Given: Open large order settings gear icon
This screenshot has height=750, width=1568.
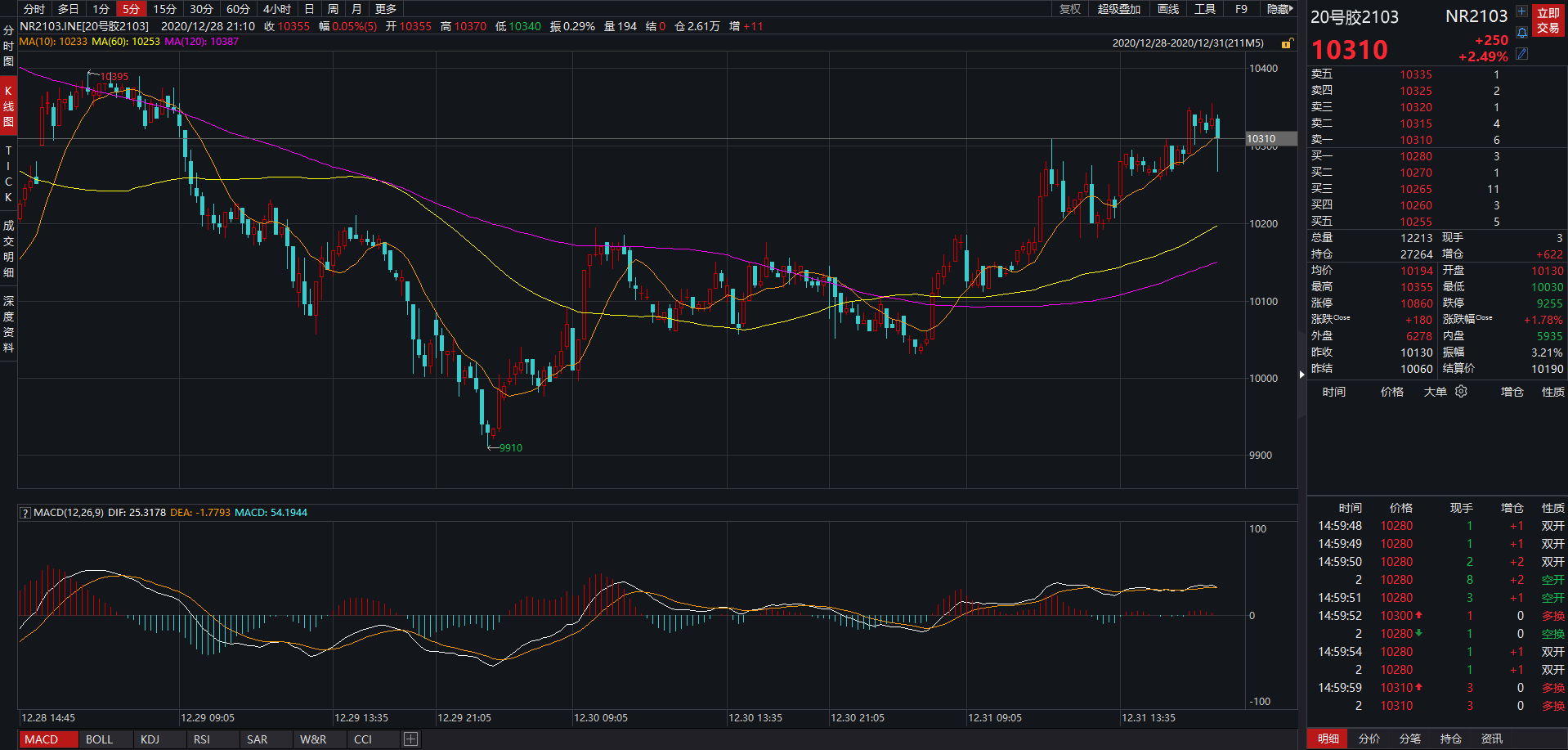Looking at the screenshot, I should [1461, 392].
